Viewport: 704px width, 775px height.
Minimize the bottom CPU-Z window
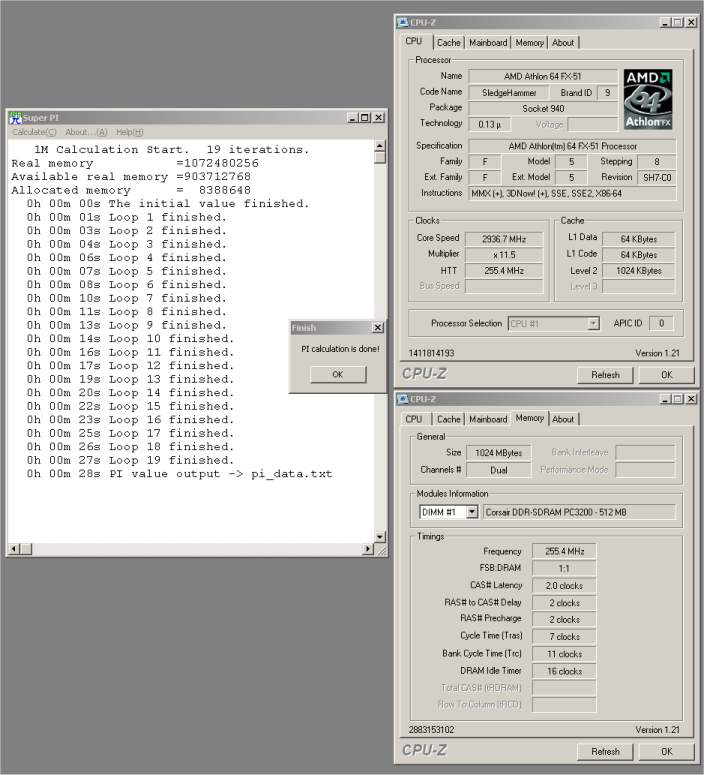point(665,399)
